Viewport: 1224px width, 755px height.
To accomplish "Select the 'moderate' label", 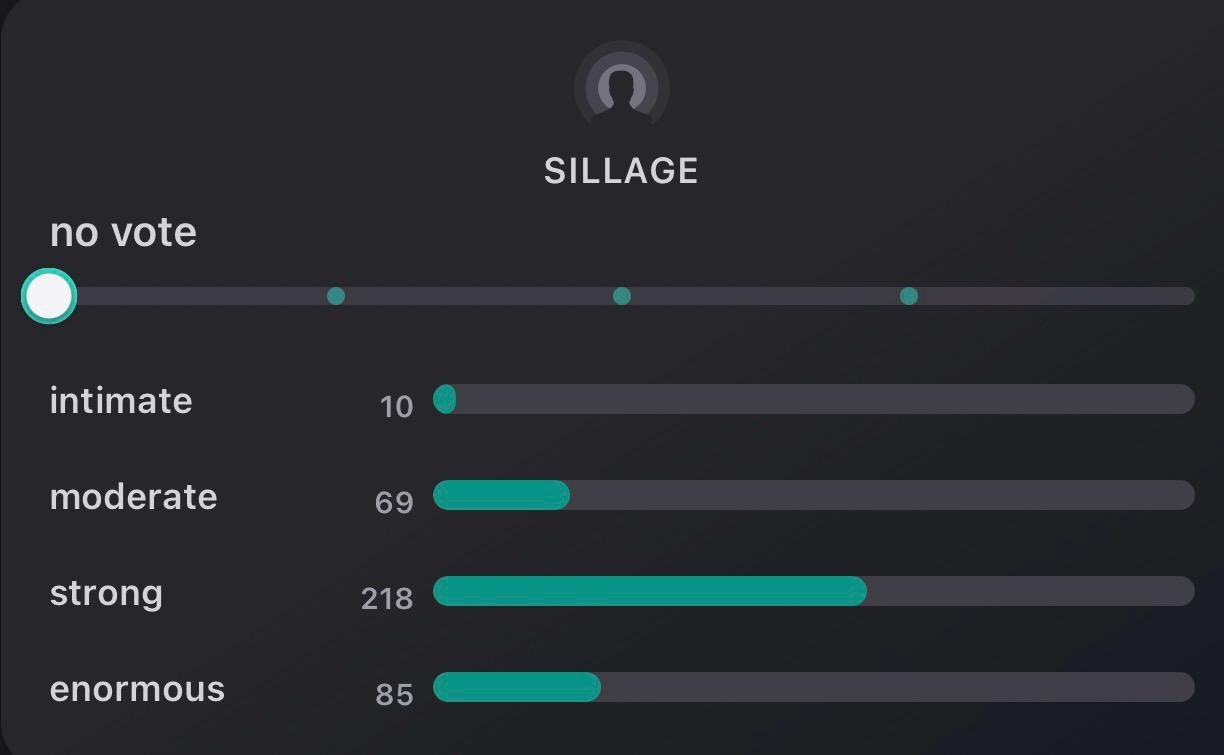I will click(x=133, y=496).
